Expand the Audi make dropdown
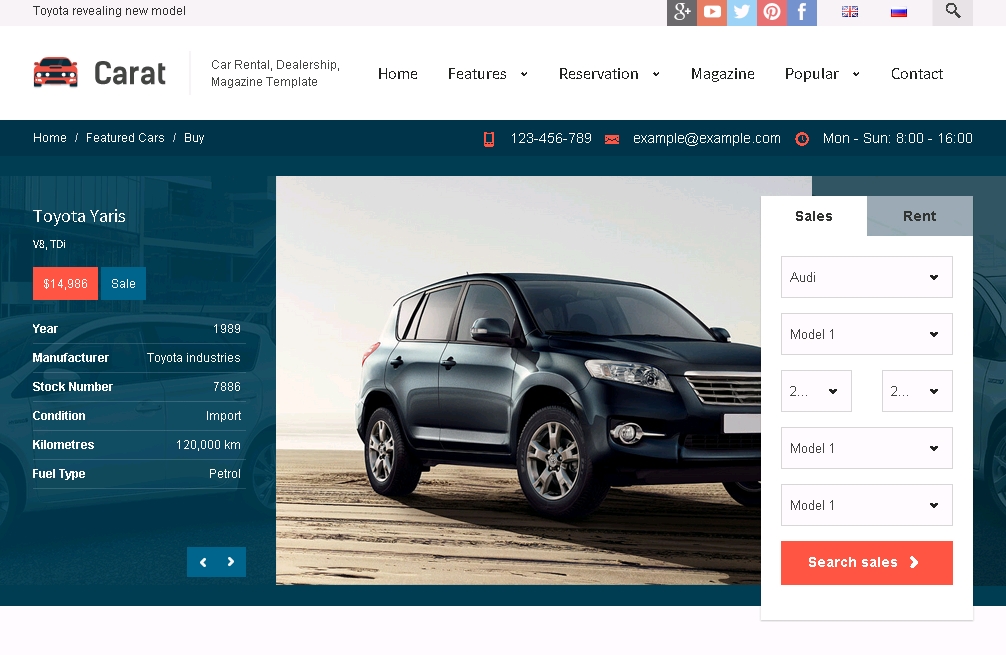Viewport: 1006px width, 655px height. coord(866,277)
